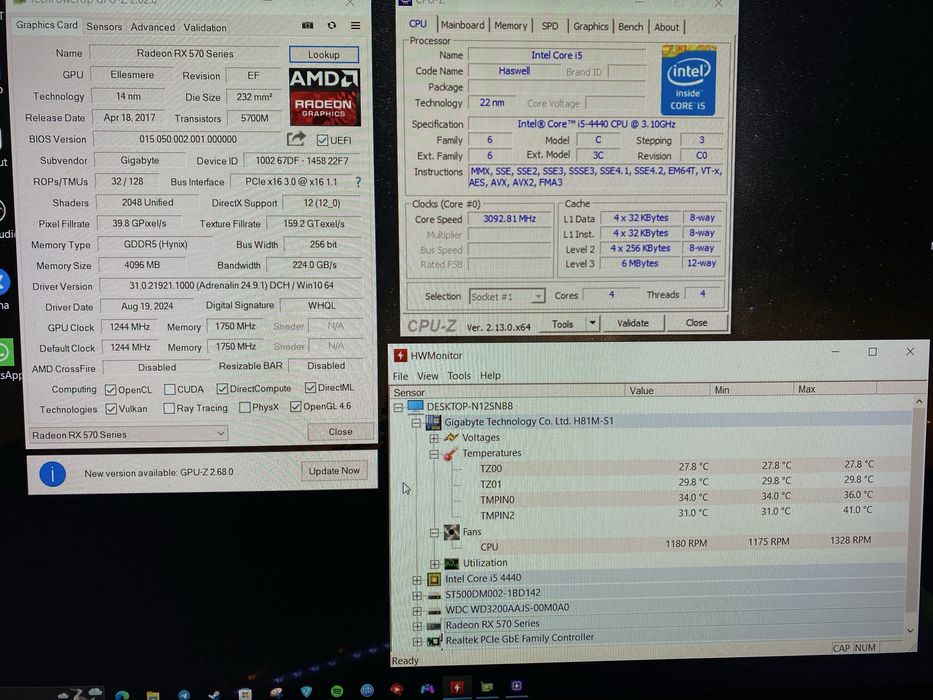The width and height of the screenshot is (933, 700).
Task: Click the GPU-Z screenshot camera icon
Action: [308, 26]
